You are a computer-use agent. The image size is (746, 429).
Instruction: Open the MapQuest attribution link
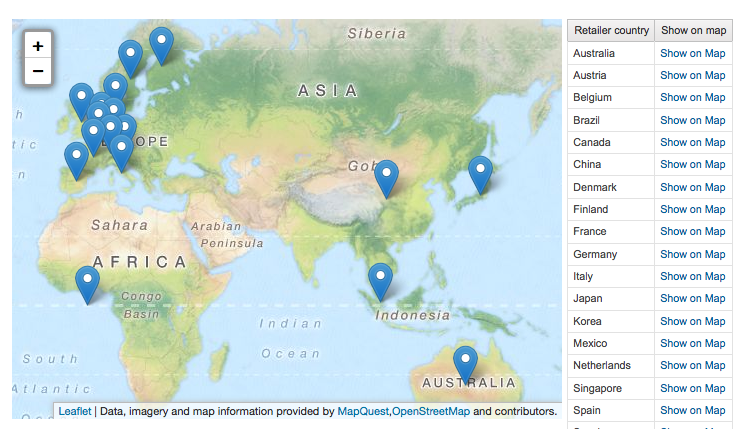(x=363, y=411)
